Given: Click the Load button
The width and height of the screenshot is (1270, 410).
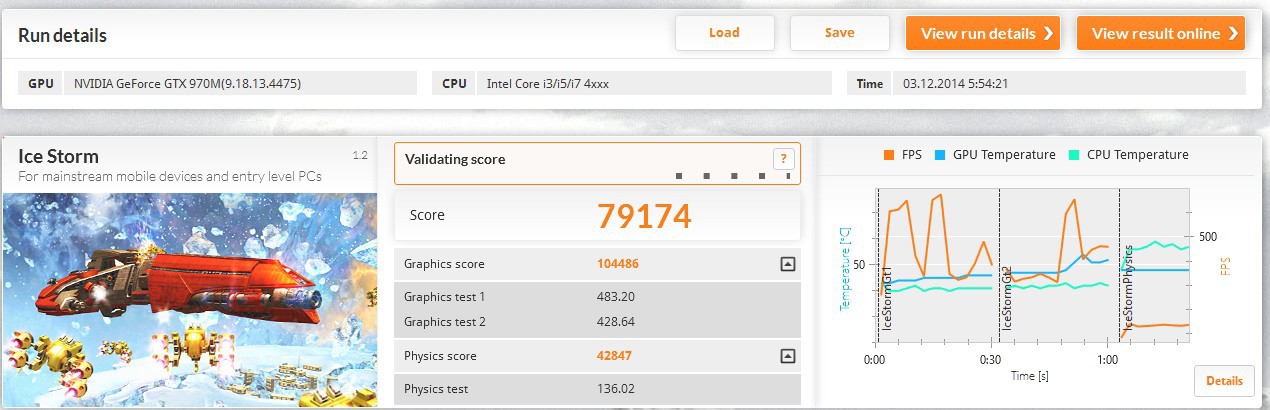Looking at the screenshot, I should [724, 33].
